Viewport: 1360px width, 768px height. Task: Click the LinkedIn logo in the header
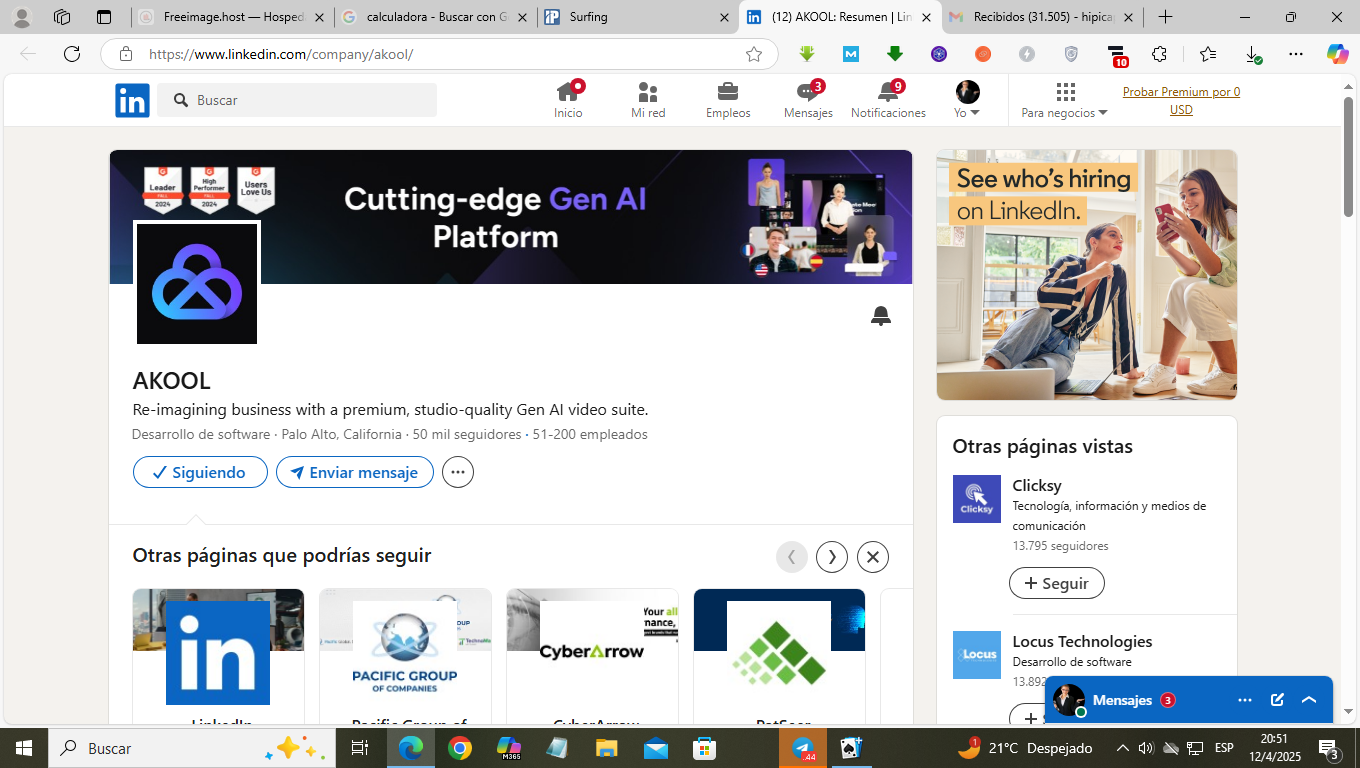click(132, 100)
